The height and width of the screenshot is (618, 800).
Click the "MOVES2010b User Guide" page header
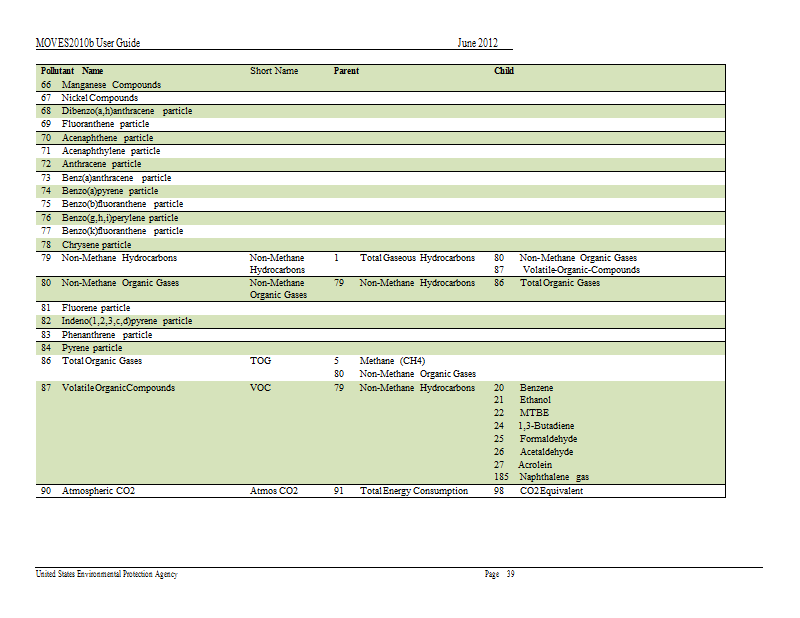[x=87, y=43]
